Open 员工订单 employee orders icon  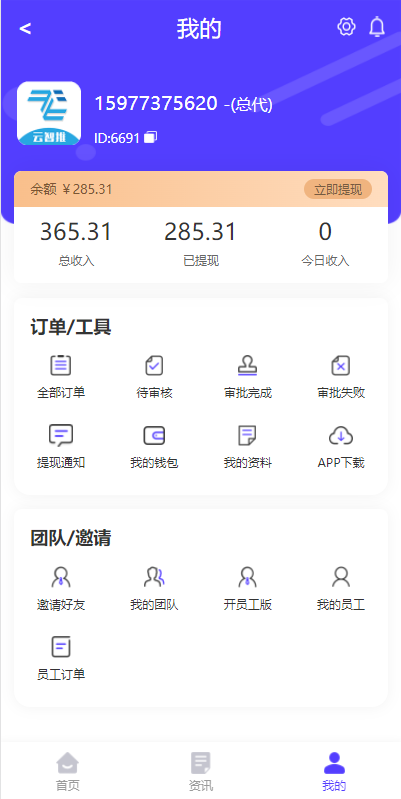click(61, 647)
